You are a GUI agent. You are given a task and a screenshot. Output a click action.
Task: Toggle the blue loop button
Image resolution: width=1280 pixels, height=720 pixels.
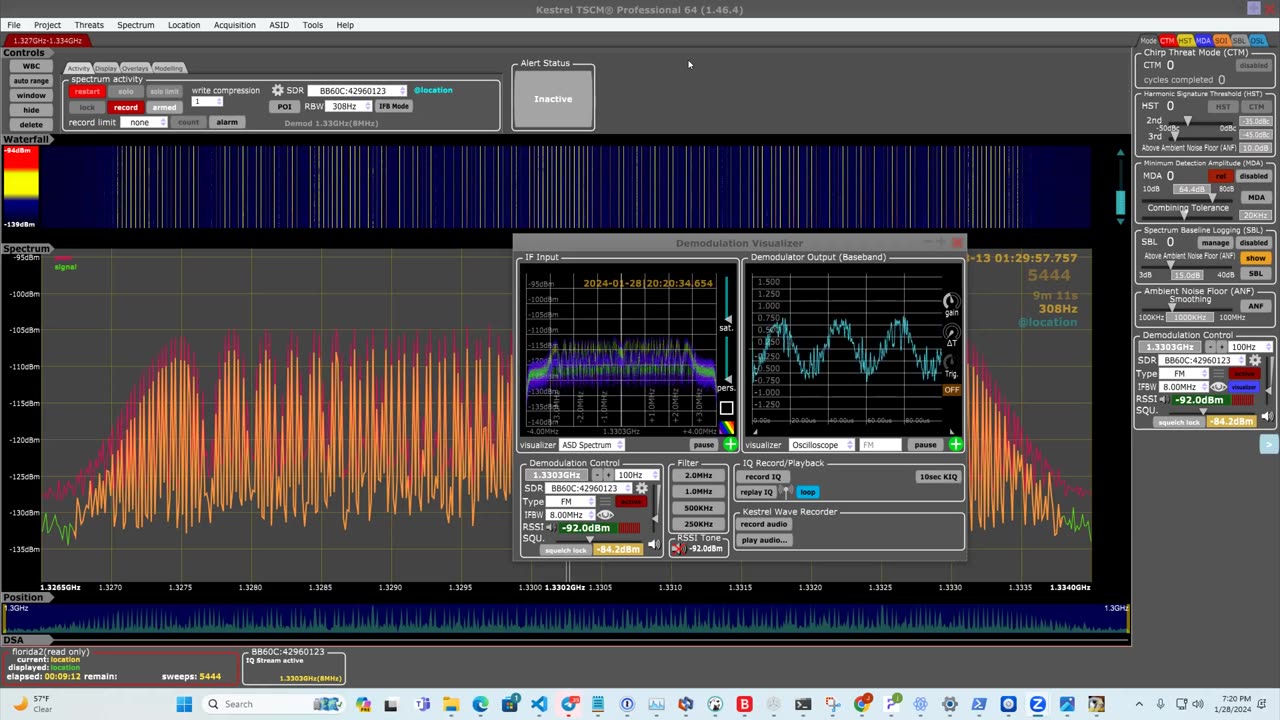[807, 492]
